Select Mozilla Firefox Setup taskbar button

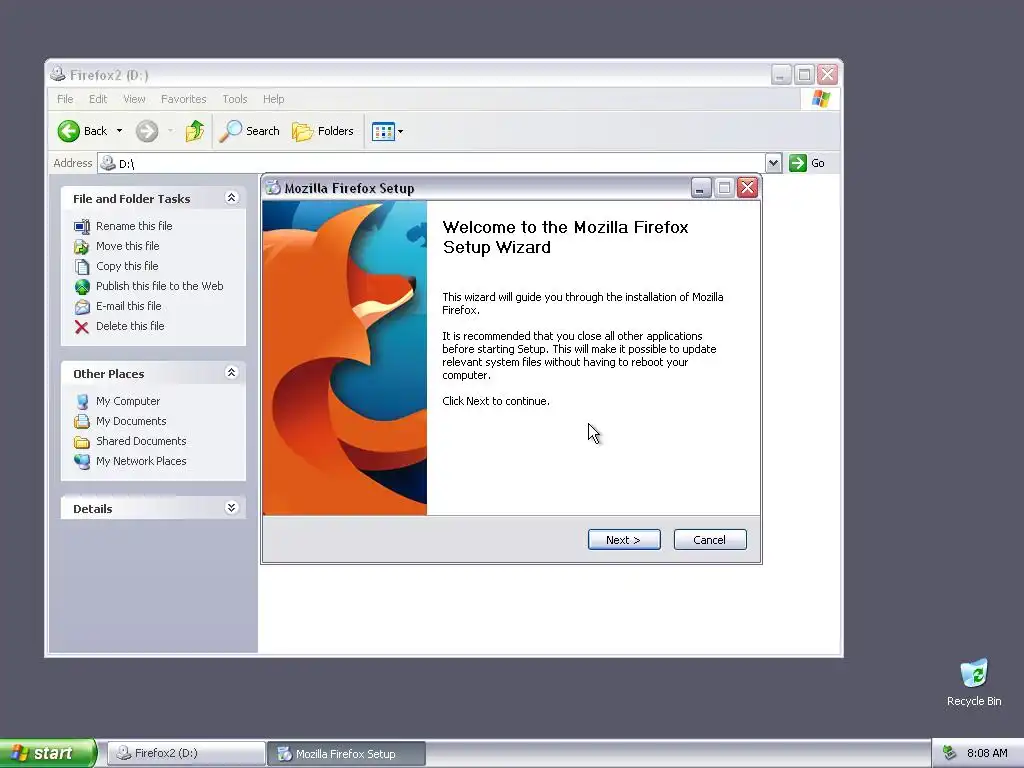(x=346, y=754)
